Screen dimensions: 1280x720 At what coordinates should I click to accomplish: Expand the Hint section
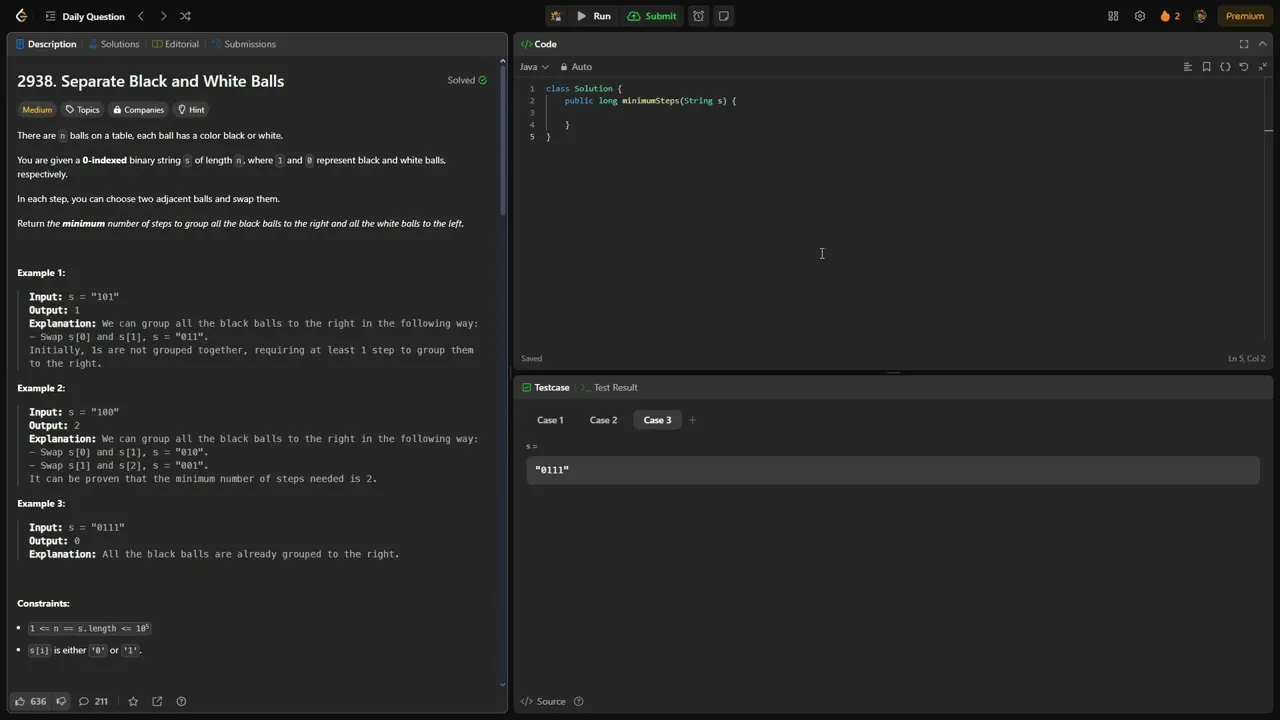[x=191, y=110]
